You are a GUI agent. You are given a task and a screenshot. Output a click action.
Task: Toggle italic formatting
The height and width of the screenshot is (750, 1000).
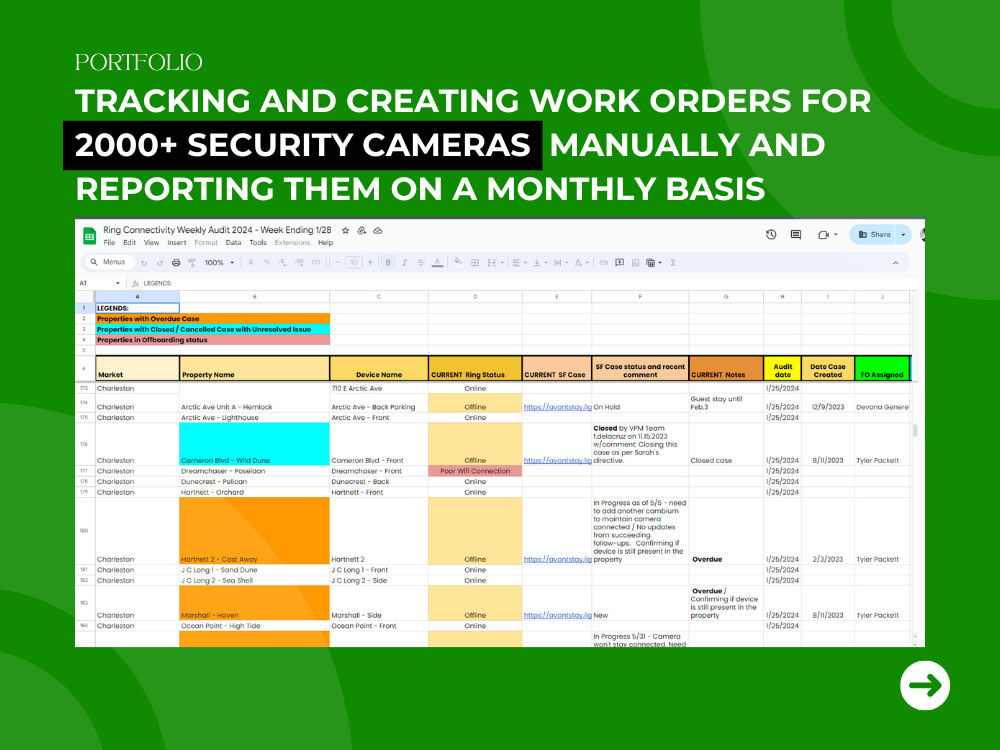(x=404, y=262)
